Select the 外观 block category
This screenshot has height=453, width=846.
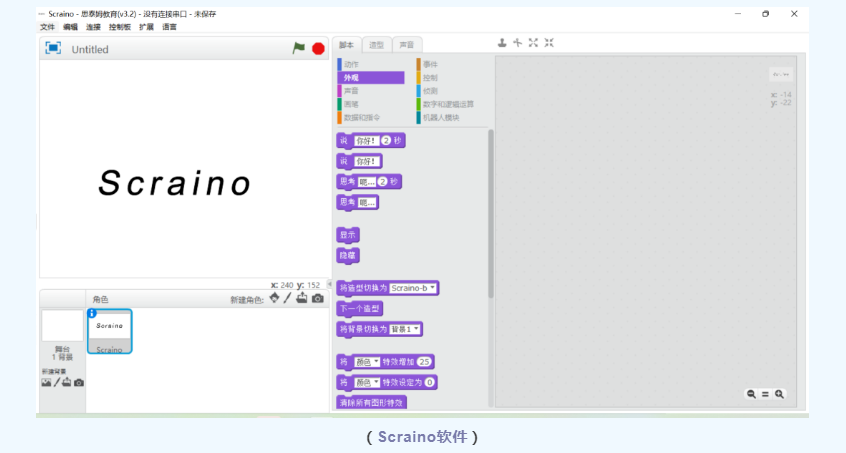pos(371,78)
